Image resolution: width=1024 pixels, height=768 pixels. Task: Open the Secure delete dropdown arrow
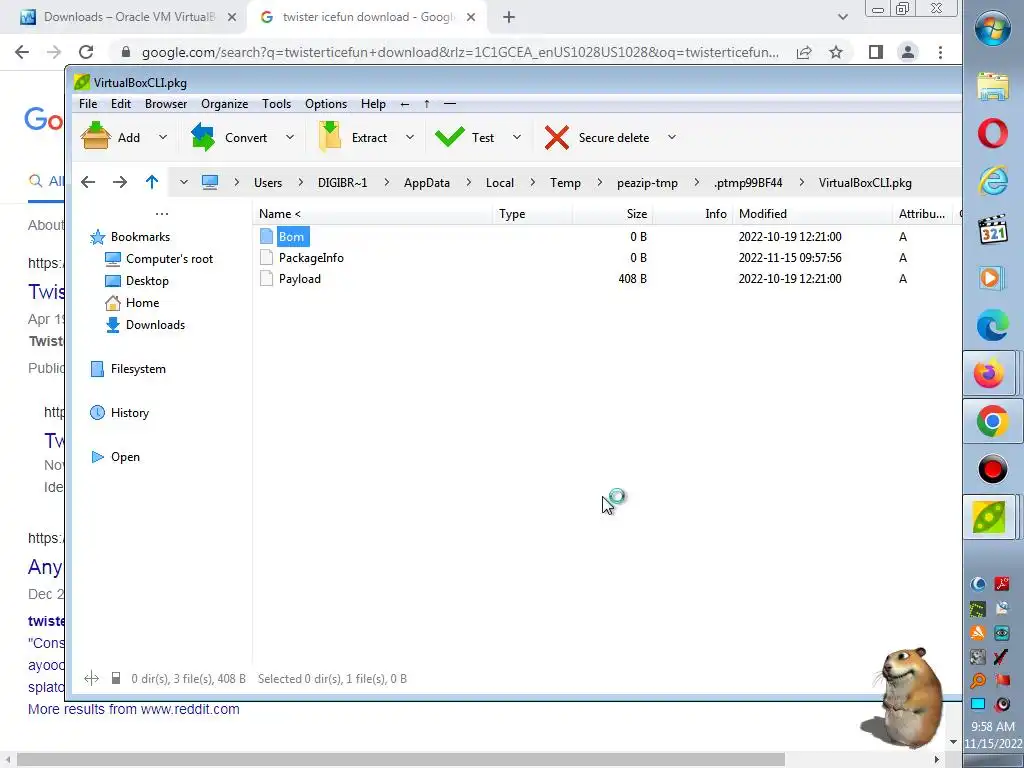point(671,137)
